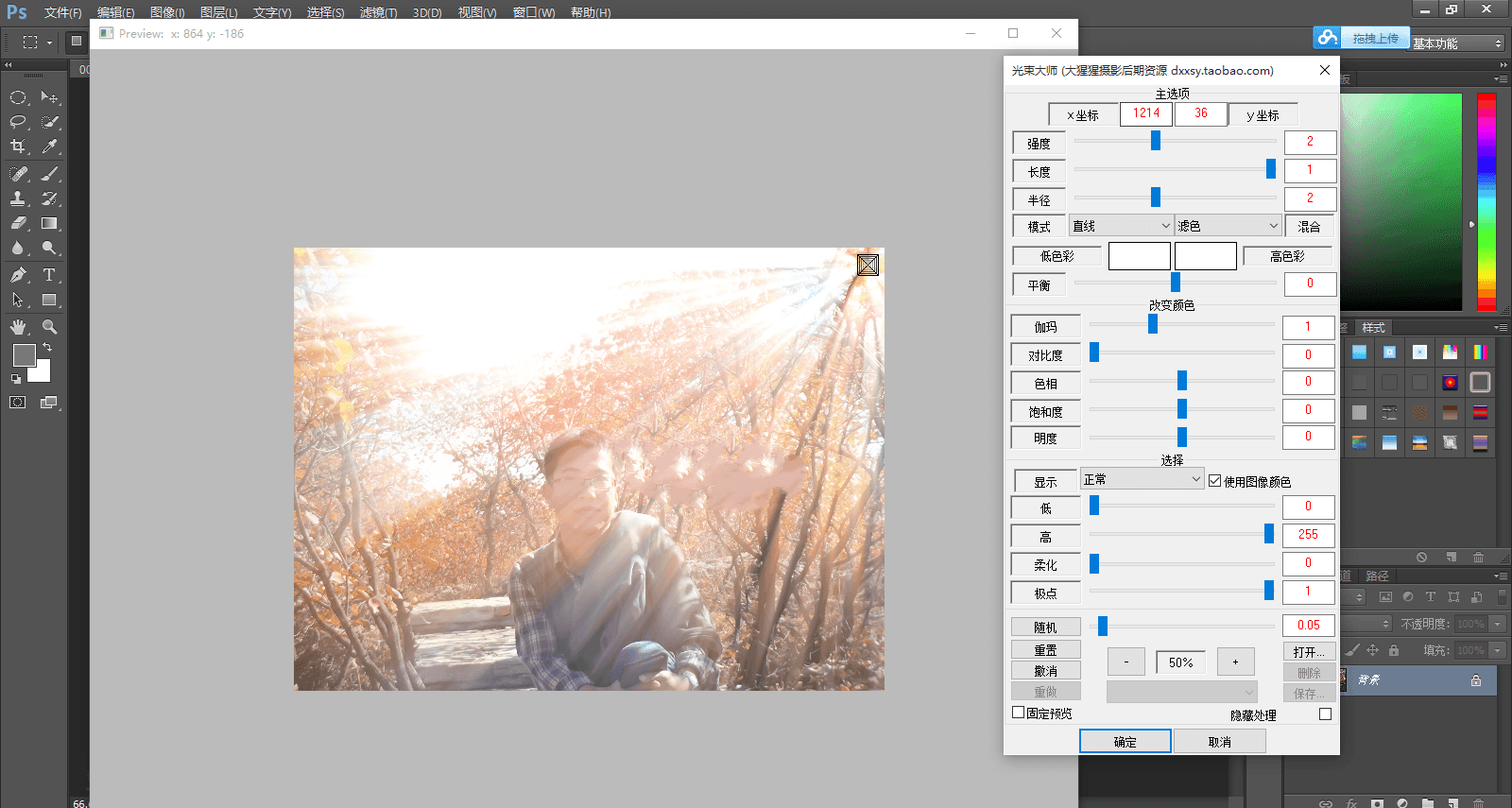
Task: Toggle the 使用图像颜色 checkbox
Action: [x=1215, y=481]
